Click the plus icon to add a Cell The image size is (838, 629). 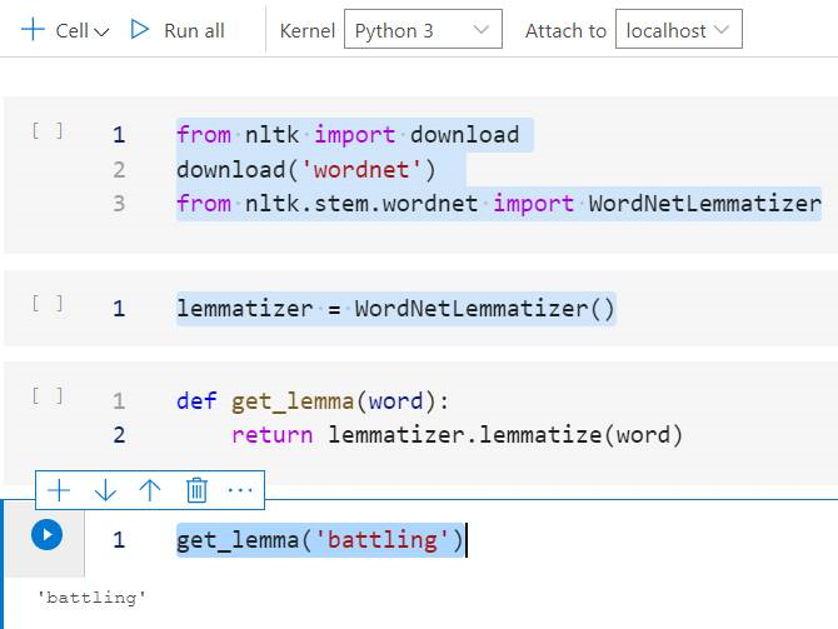tap(32, 29)
